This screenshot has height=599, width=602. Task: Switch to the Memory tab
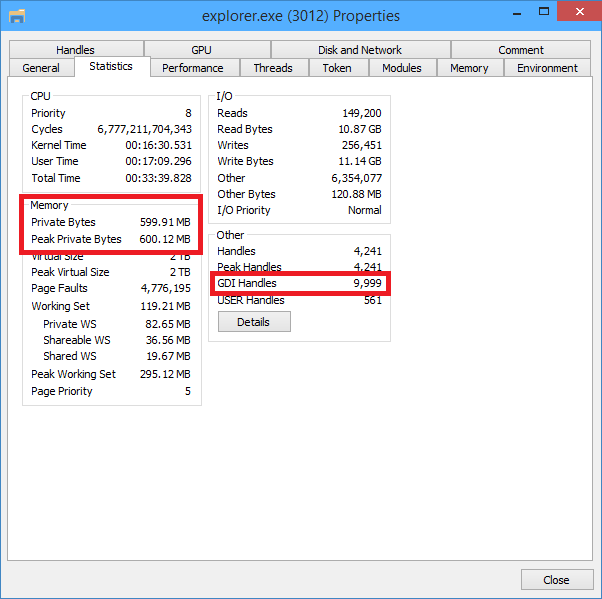click(470, 68)
